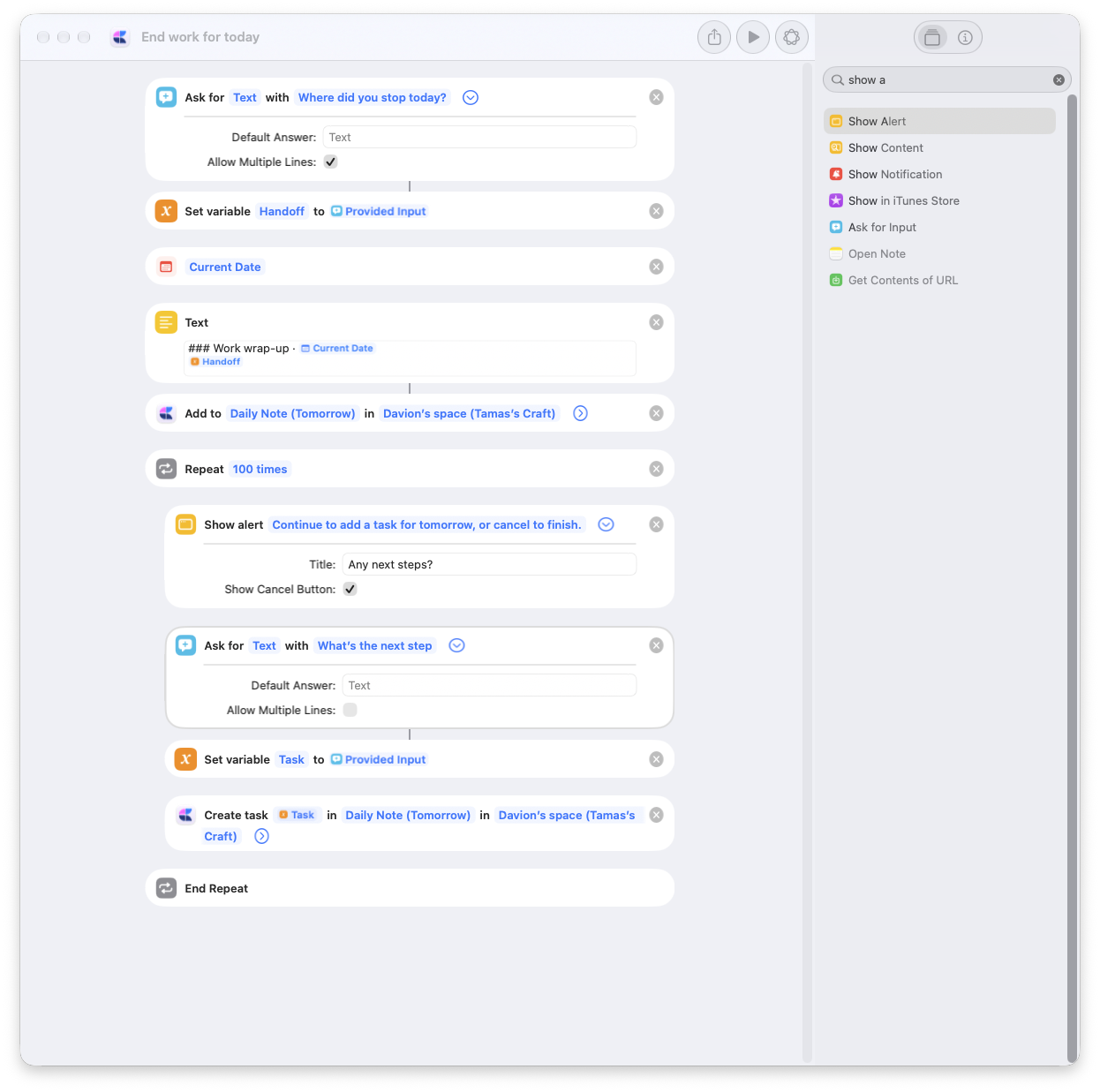Open the shortcut details info icon
Viewport: 1100px width, 1092px height.
click(965, 37)
